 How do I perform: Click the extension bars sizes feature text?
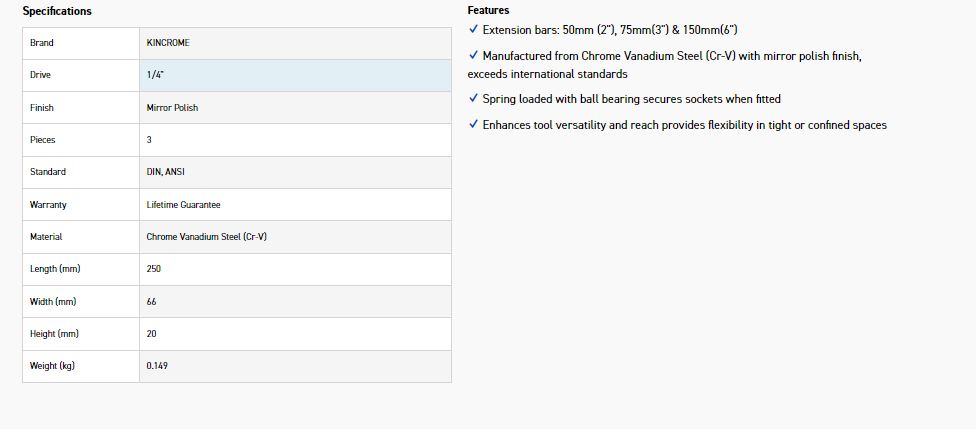(x=610, y=30)
